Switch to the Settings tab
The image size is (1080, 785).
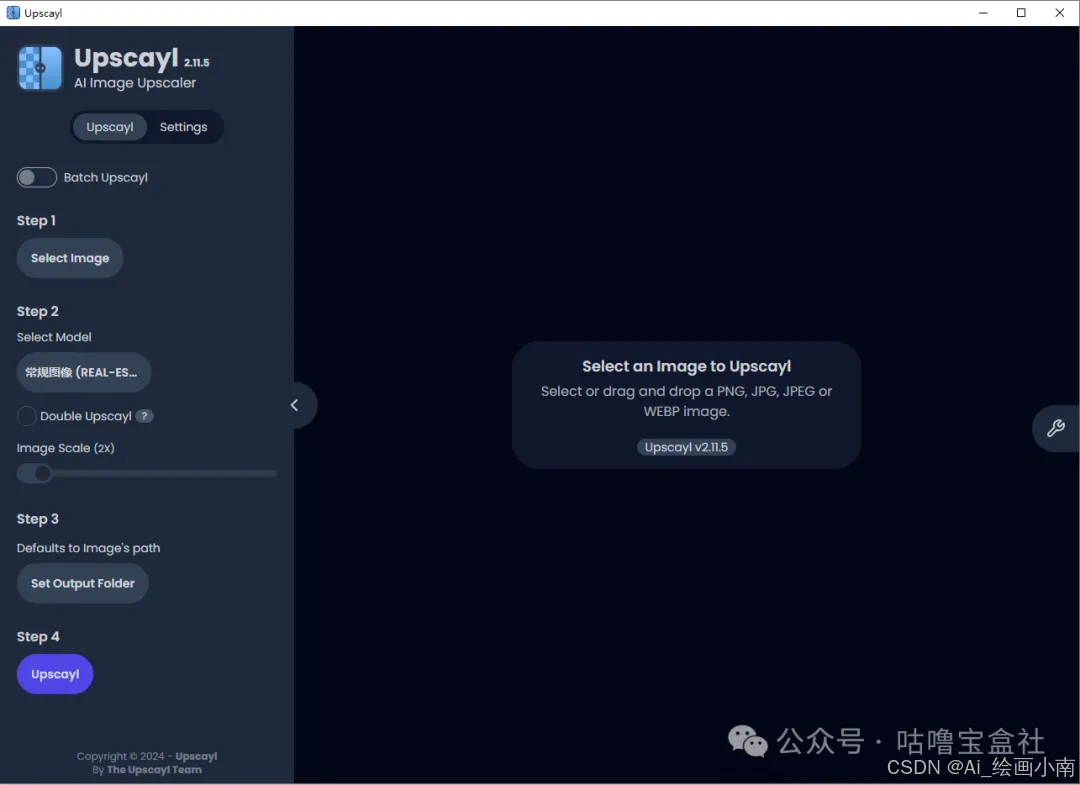pyautogui.click(x=183, y=127)
